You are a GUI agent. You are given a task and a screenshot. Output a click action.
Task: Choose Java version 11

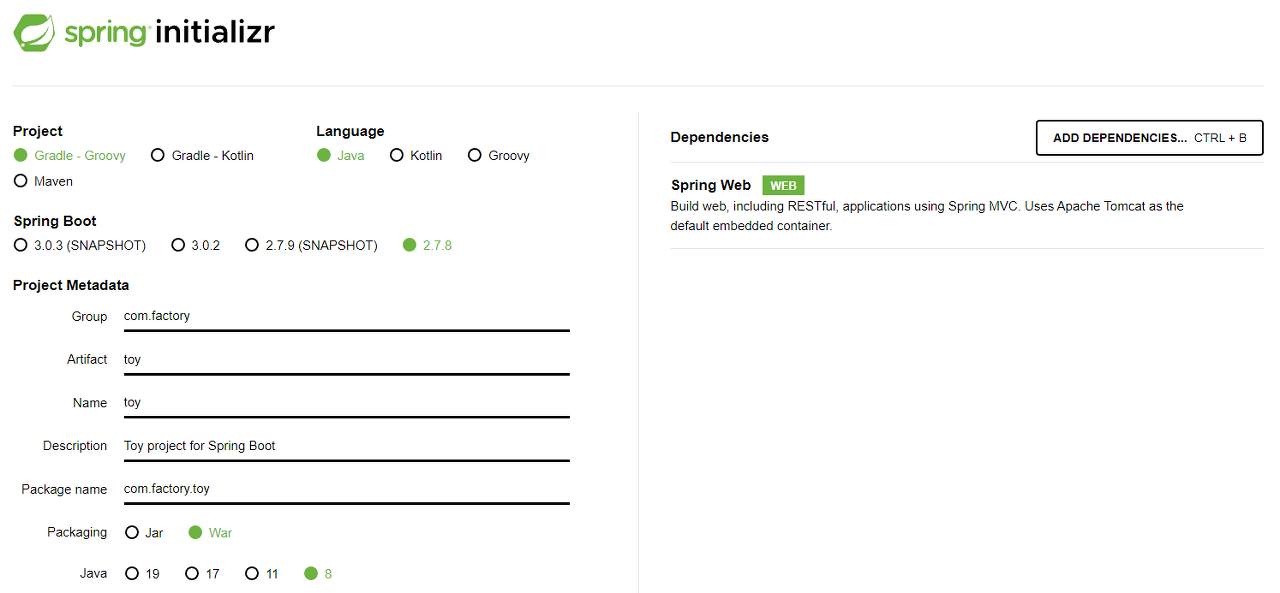coord(262,574)
